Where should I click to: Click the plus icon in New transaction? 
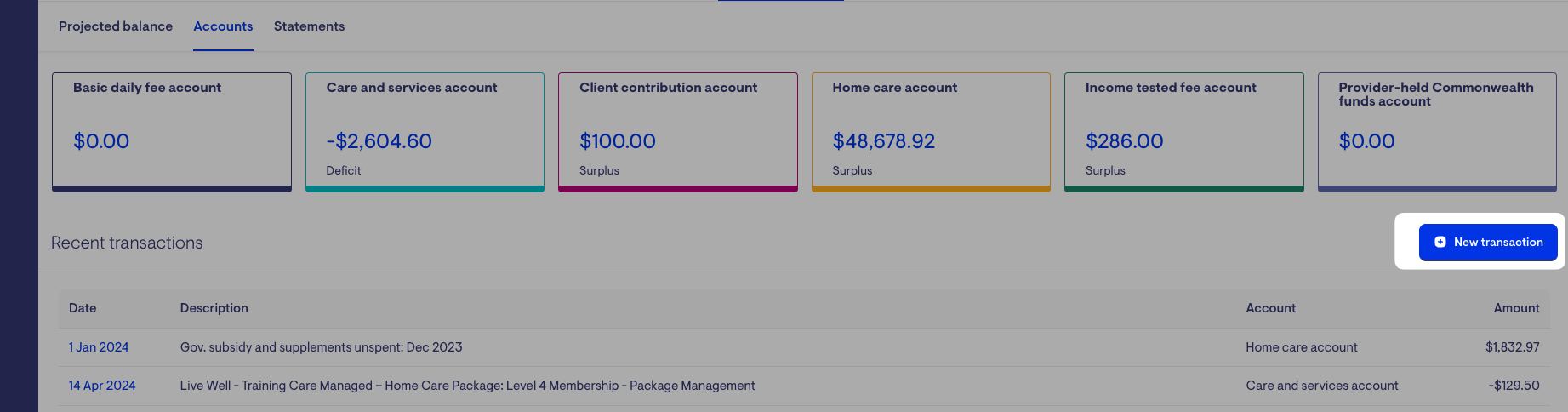pos(1440,243)
